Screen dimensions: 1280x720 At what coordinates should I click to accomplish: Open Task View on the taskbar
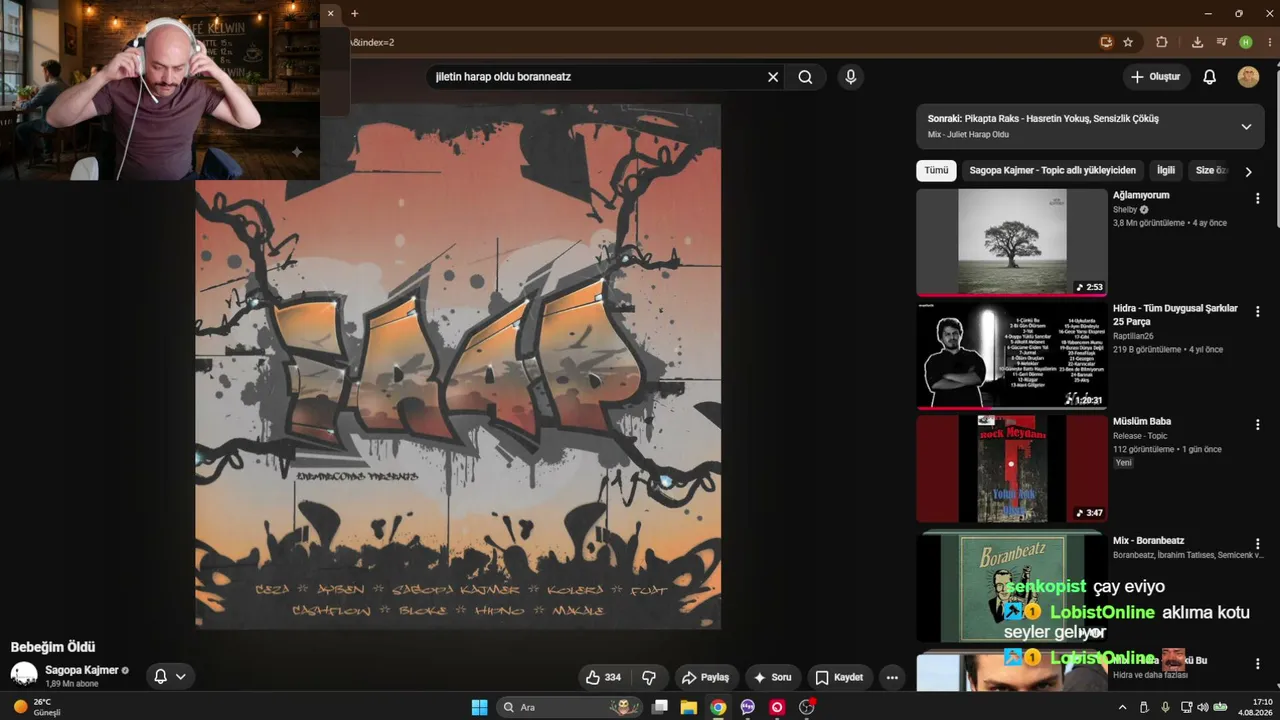pos(660,707)
